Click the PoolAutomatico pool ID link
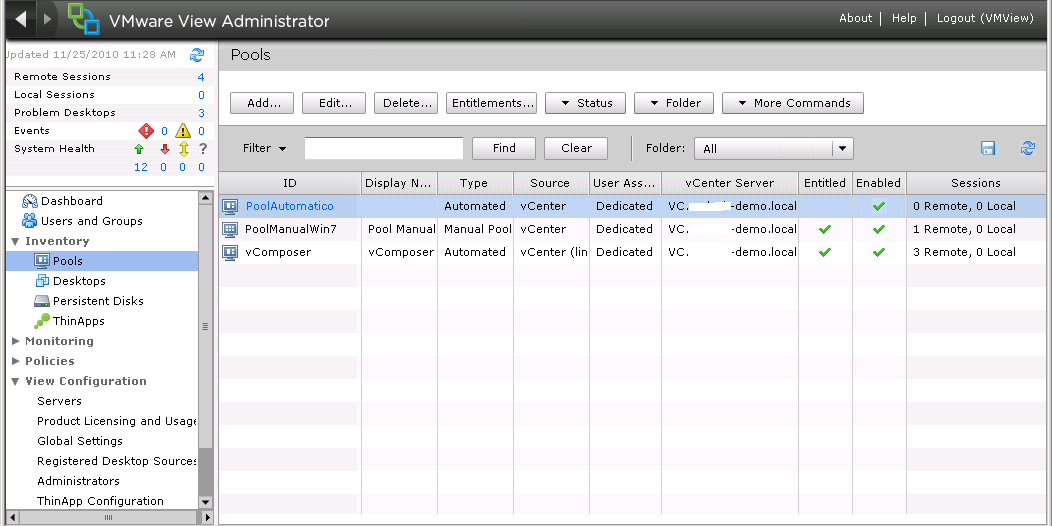 (289, 206)
